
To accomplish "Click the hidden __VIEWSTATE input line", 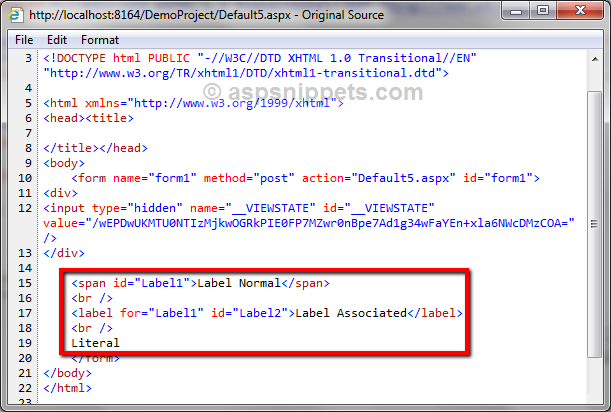I will (x=239, y=208).
